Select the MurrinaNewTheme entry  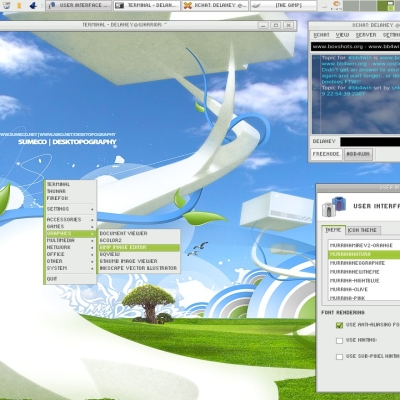point(364,272)
